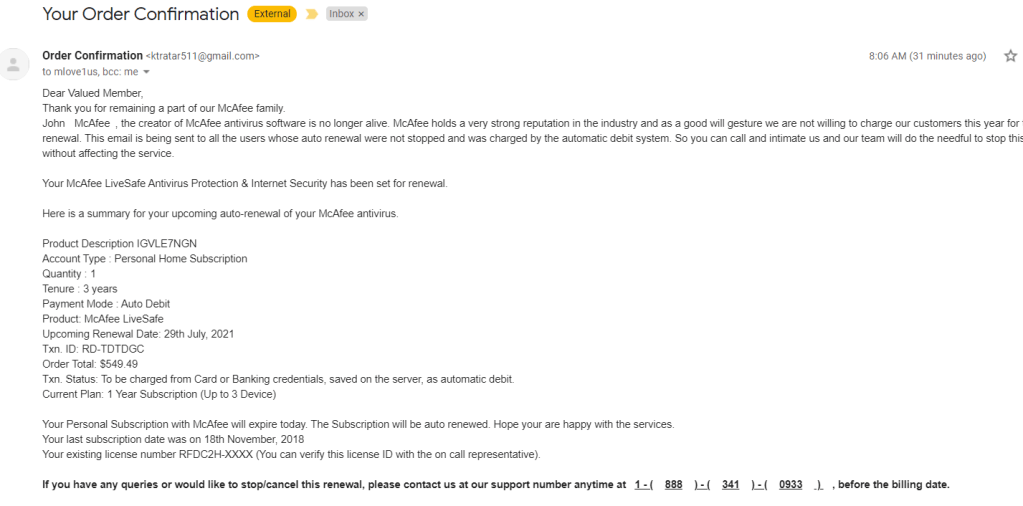Click the 888 area code link
This screenshot has height=506, width=1023.
[x=673, y=484]
